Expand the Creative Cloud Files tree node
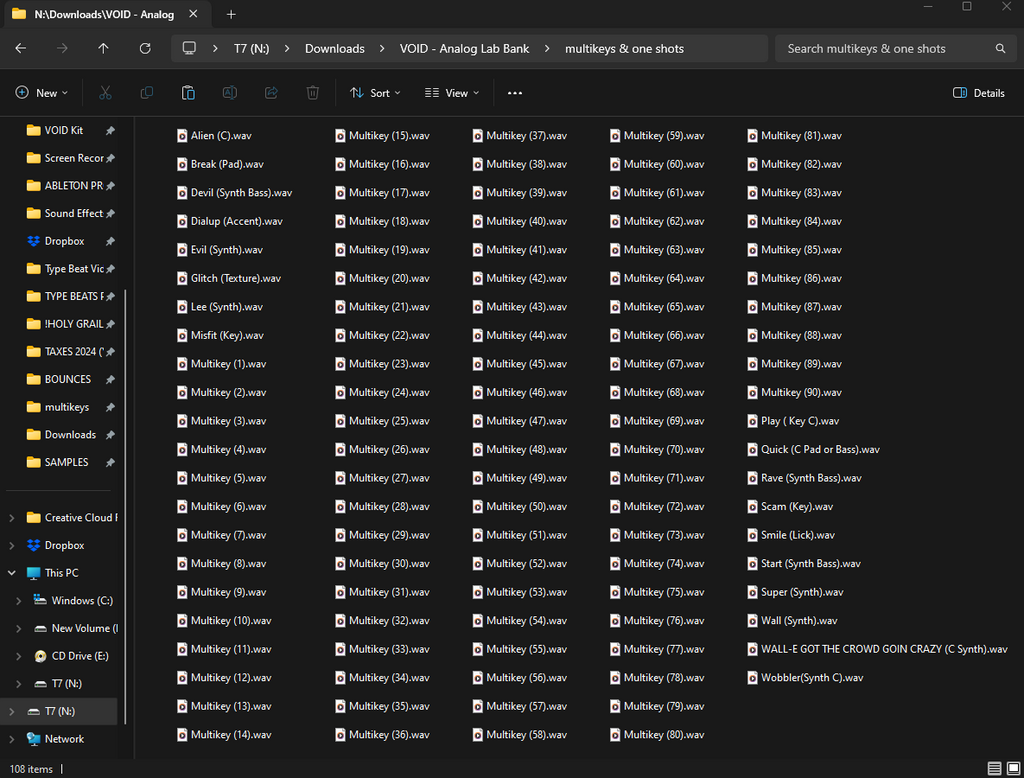Viewport: 1024px width, 778px height. (12, 518)
